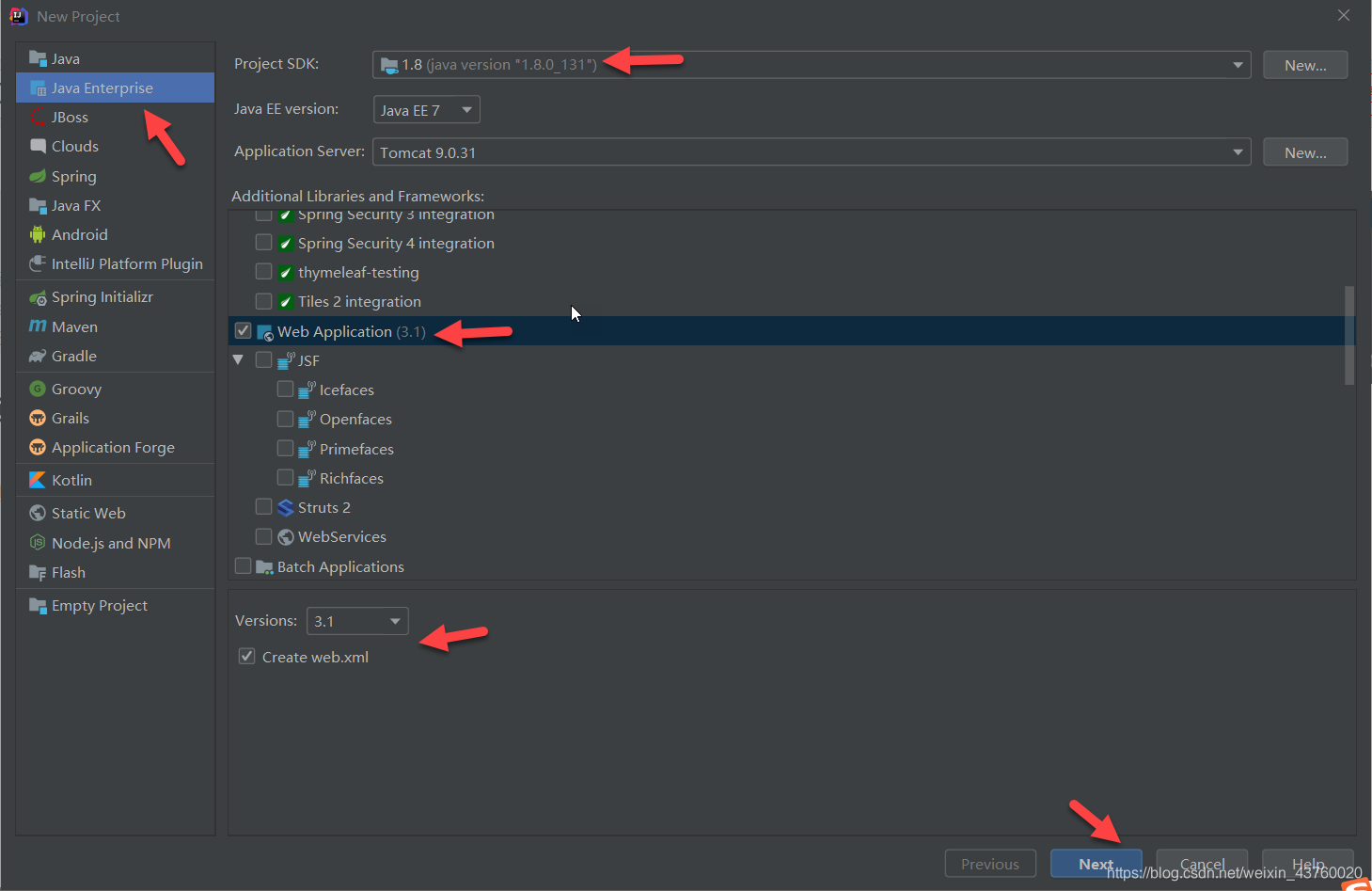Select the Struts 2 row label

324,507
